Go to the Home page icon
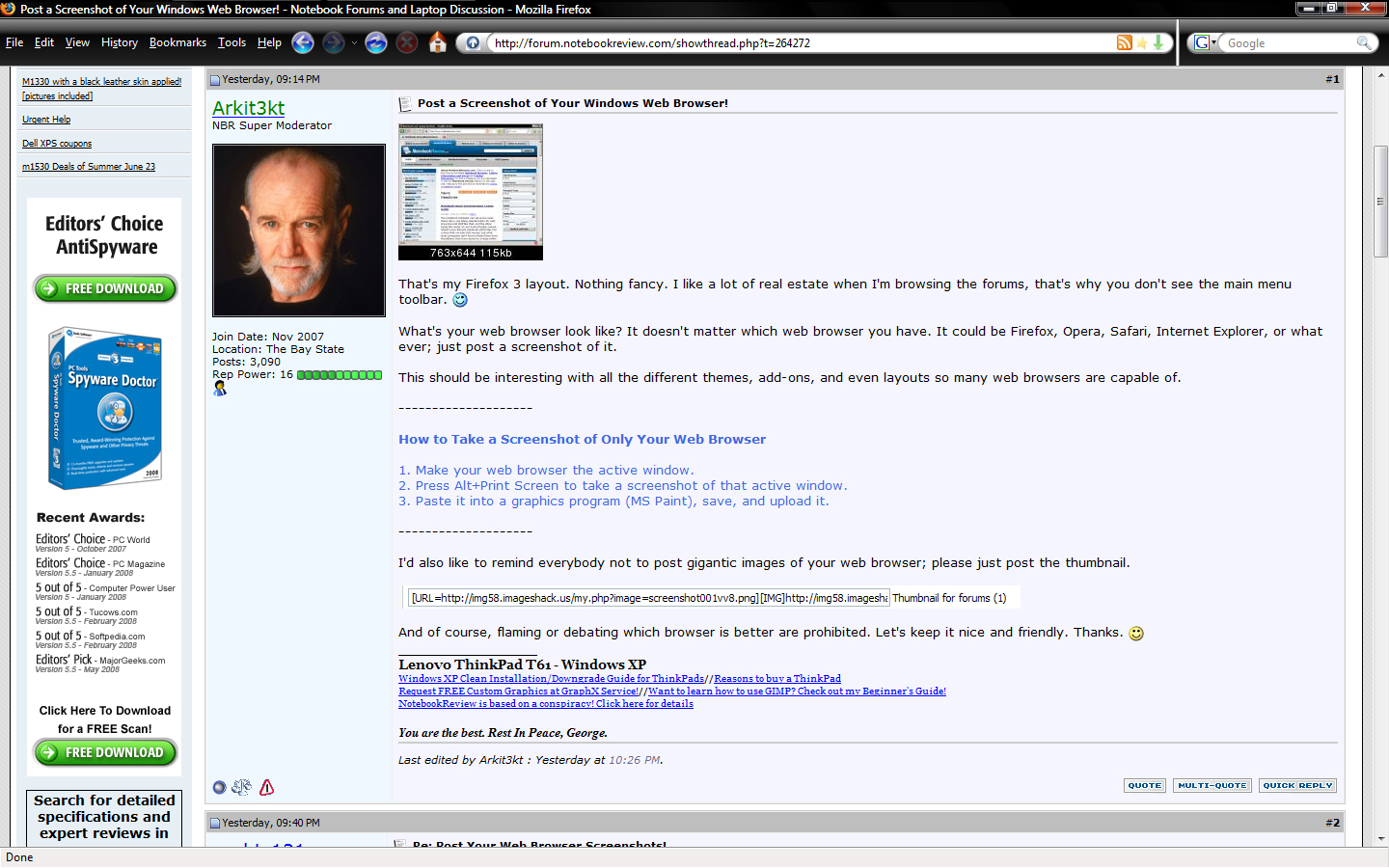Screen dimensions: 1389x868 pyautogui.click(x=438, y=42)
